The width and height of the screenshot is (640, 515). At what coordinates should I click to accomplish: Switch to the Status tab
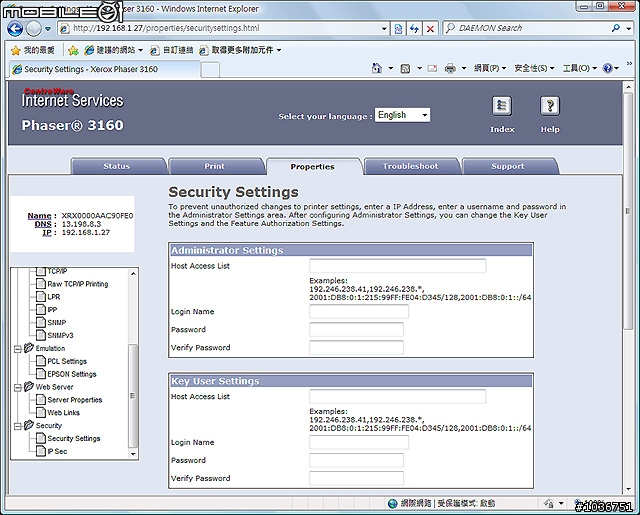(x=118, y=166)
